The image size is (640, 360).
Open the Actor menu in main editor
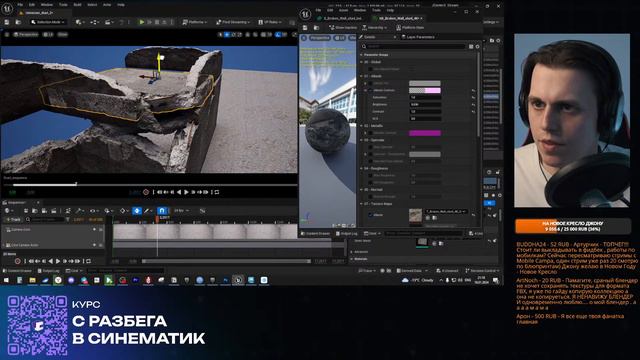point(107,4)
